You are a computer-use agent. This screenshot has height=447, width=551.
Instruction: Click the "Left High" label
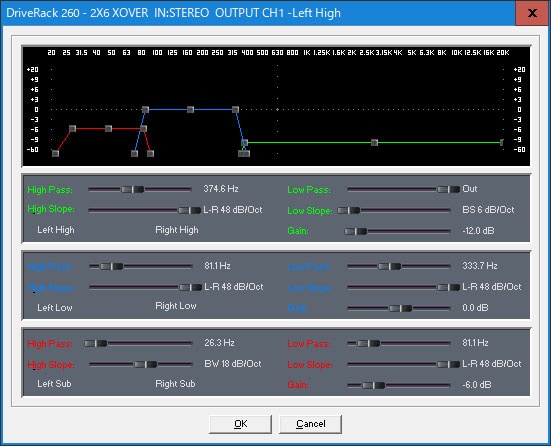click(56, 230)
